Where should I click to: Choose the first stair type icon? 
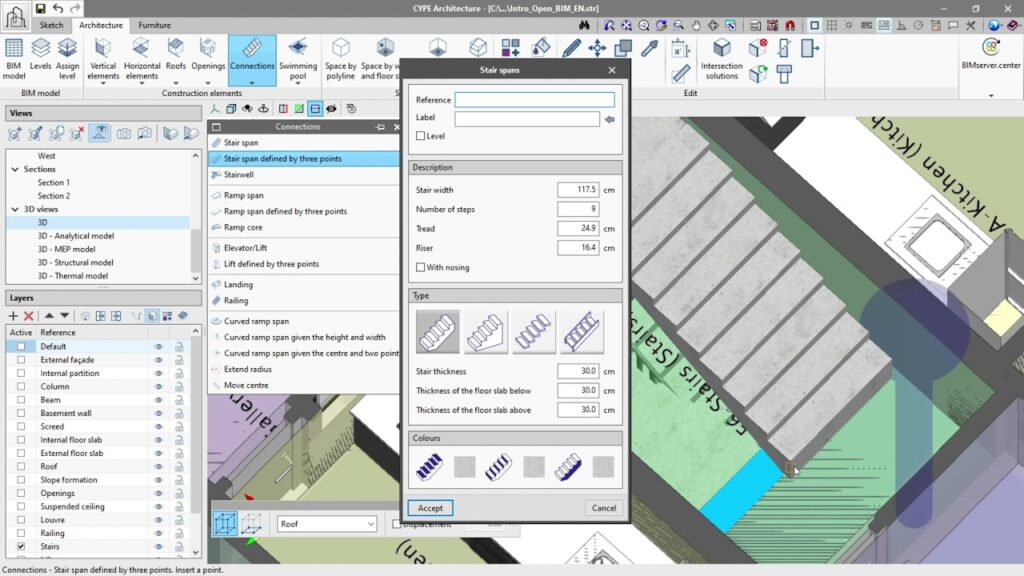[437, 332]
